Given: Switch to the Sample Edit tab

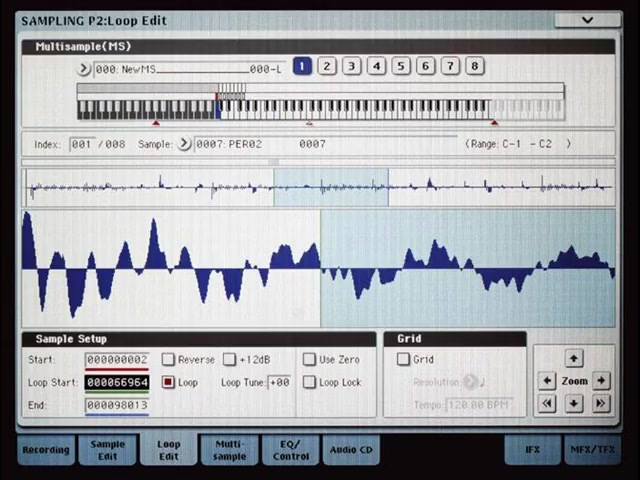Looking at the screenshot, I should pyautogui.click(x=107, y=450).
